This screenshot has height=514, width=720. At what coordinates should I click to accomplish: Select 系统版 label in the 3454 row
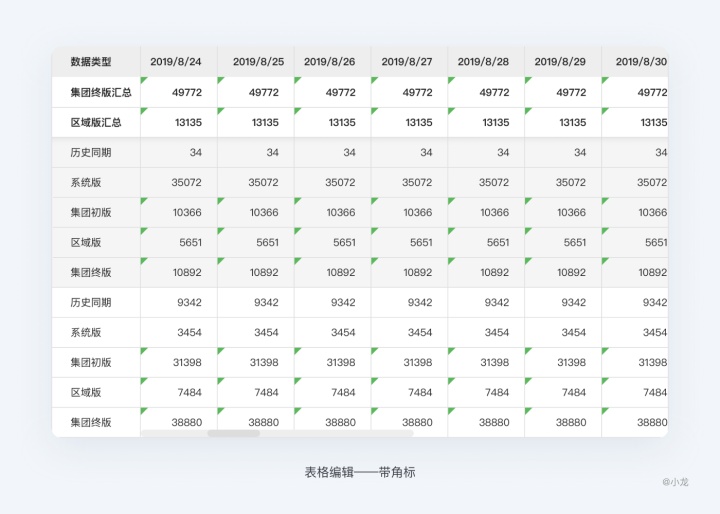point(86,333)
